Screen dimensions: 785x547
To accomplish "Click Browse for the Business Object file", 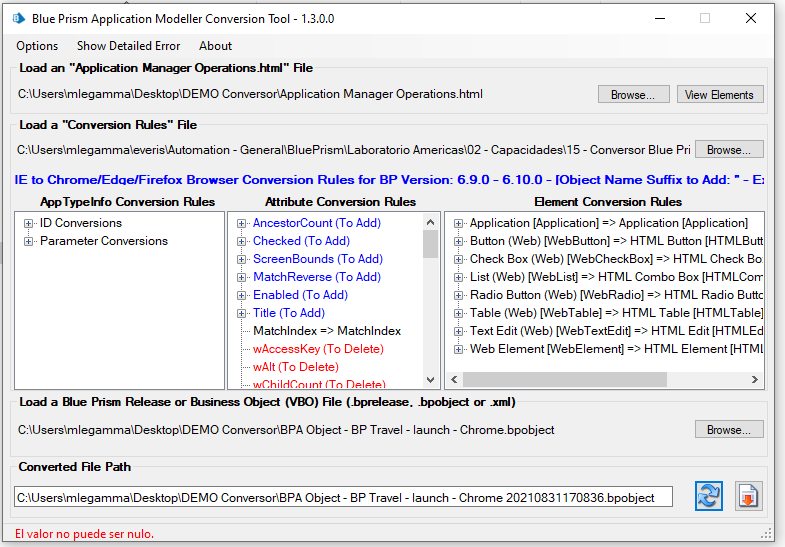I will click(x=729, y=430).
